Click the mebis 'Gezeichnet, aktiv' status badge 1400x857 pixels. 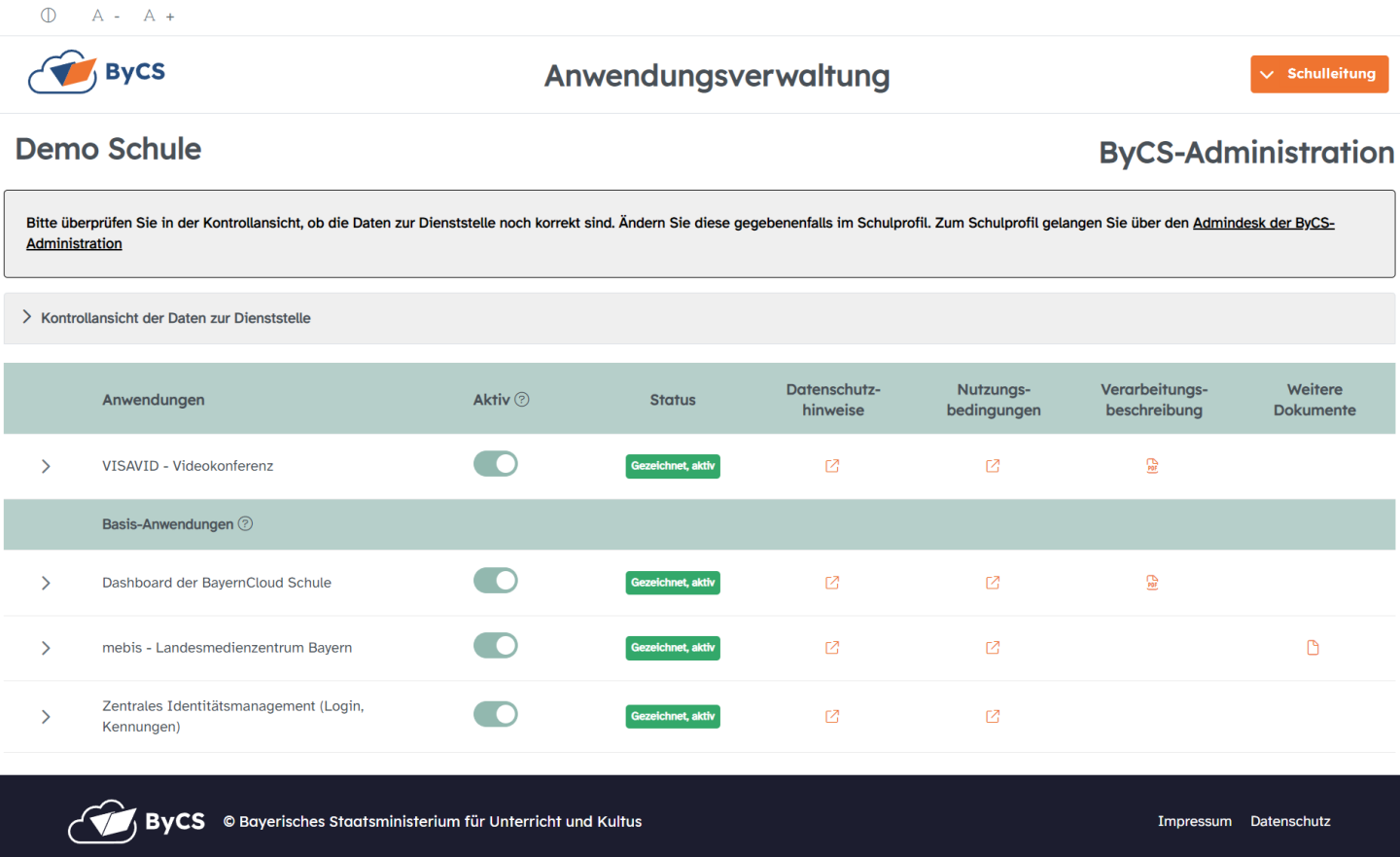tap(673, 648)
